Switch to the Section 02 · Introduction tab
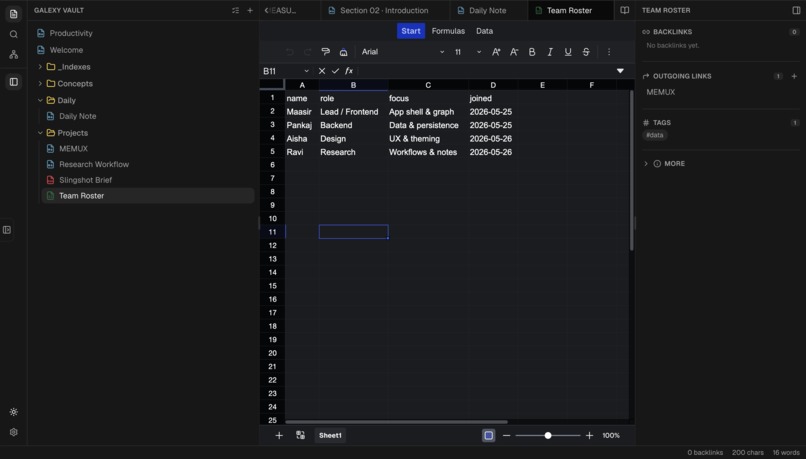The height and width of the screenshot is (459, 806). point(384,10)
